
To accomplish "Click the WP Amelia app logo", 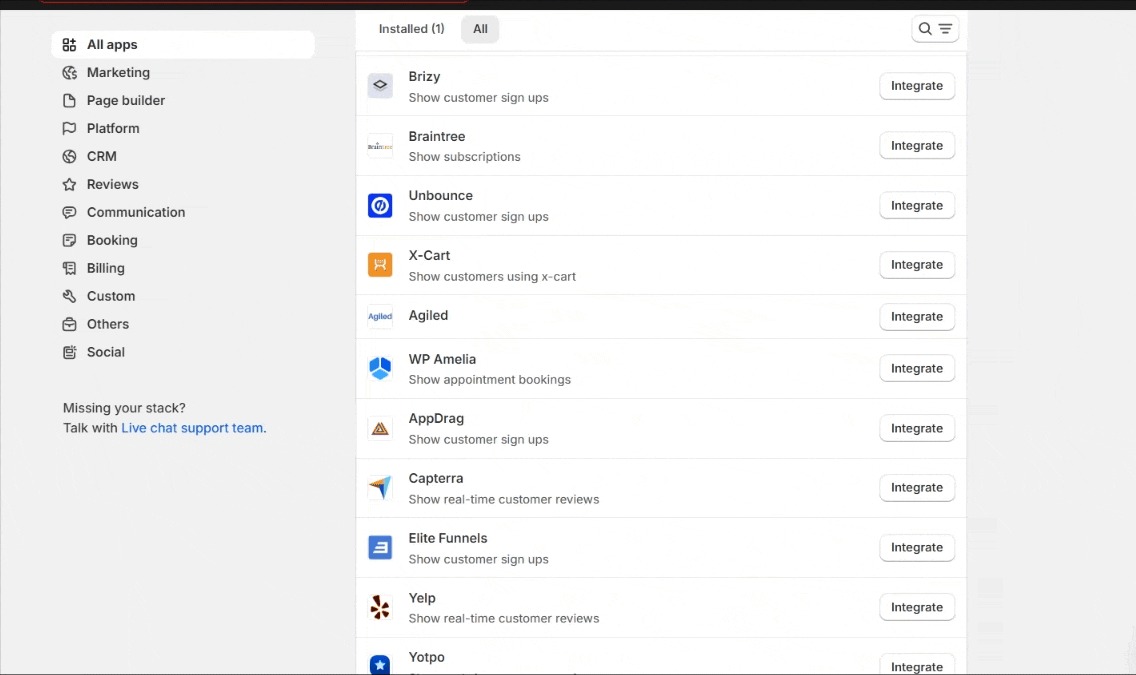I will [380, 369].
